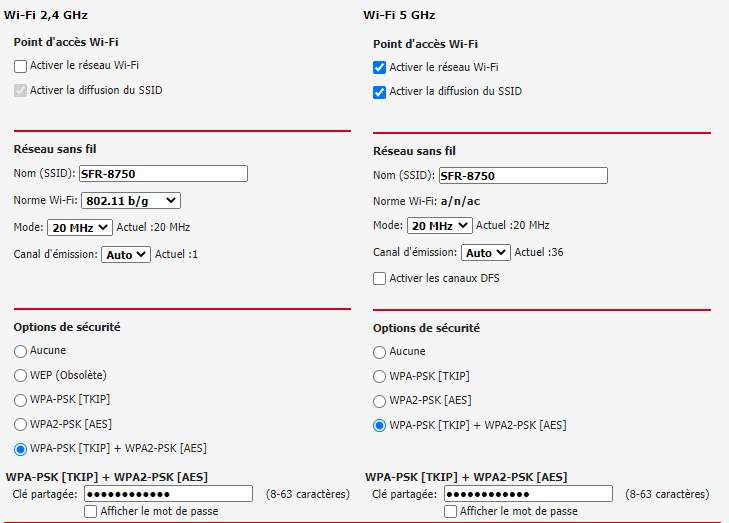This screenshot has height=523, width=729.
Task: Click the Wi-Fi 2,4 GHz heading
Action: click(46, 15)
